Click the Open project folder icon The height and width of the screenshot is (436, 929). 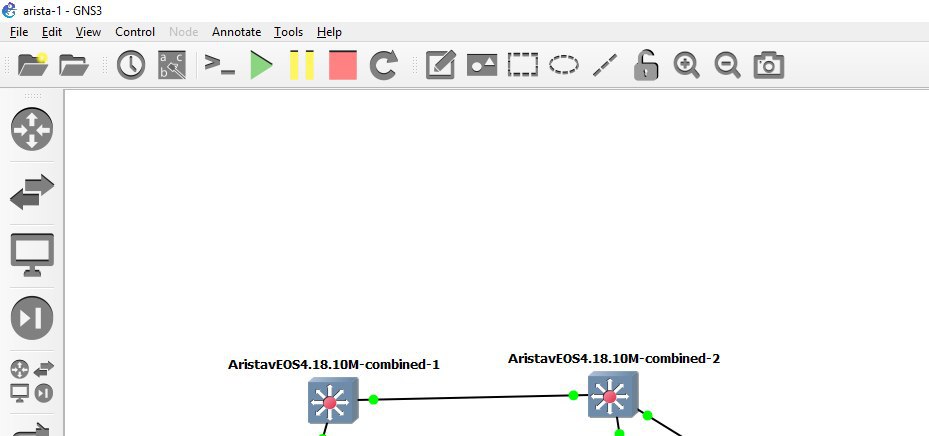pos(73,65)
